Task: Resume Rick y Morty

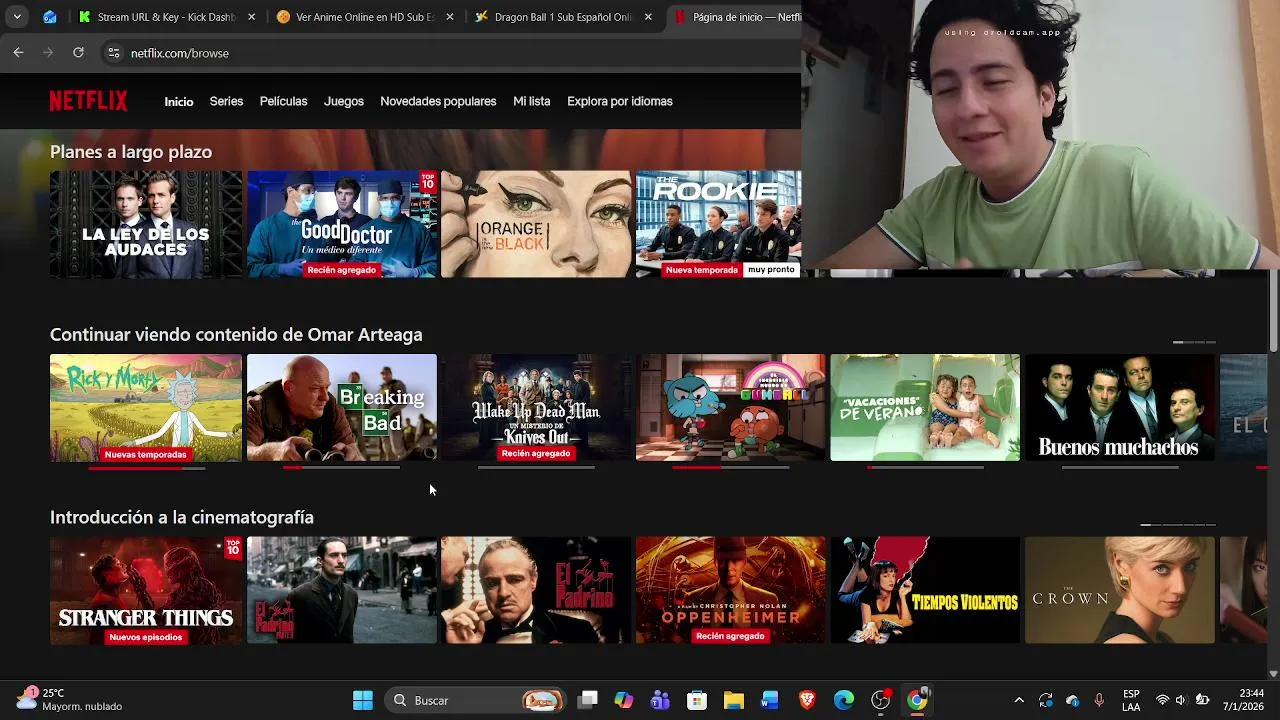Action: (x=146, y=407)
